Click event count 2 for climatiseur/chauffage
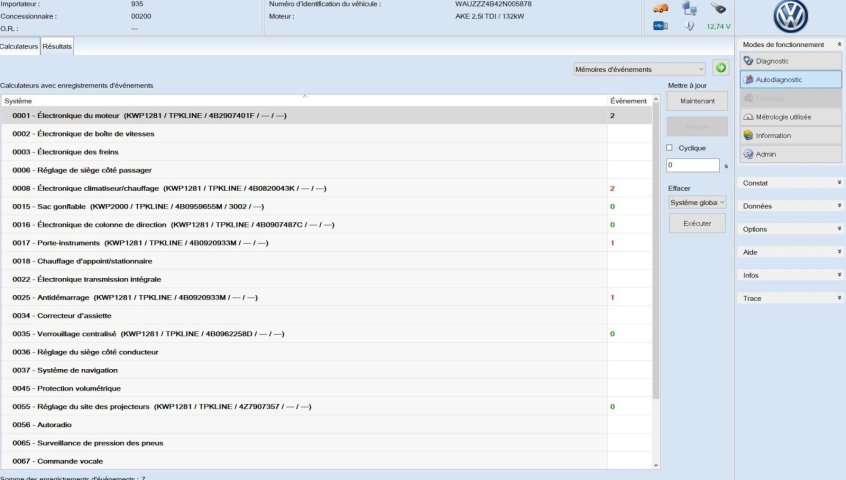The height and width of the screenshot is (480, 846). tap(612, 188)
